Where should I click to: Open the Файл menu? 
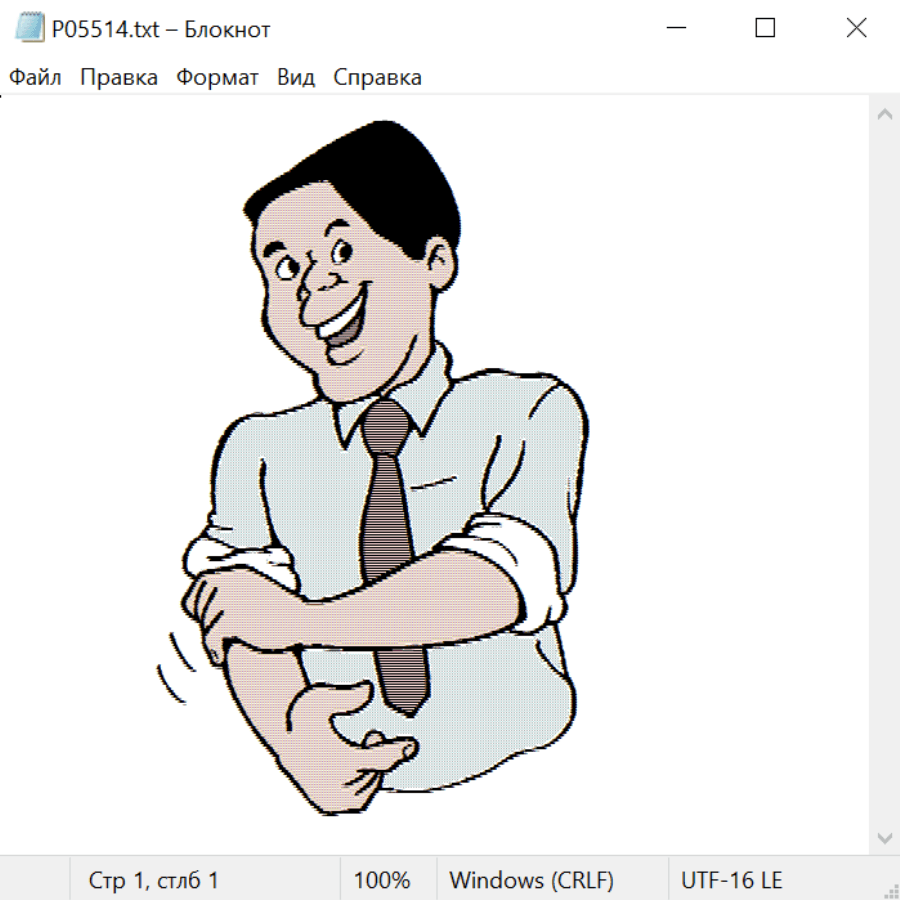pyautogui.click(x=35, y=78)
